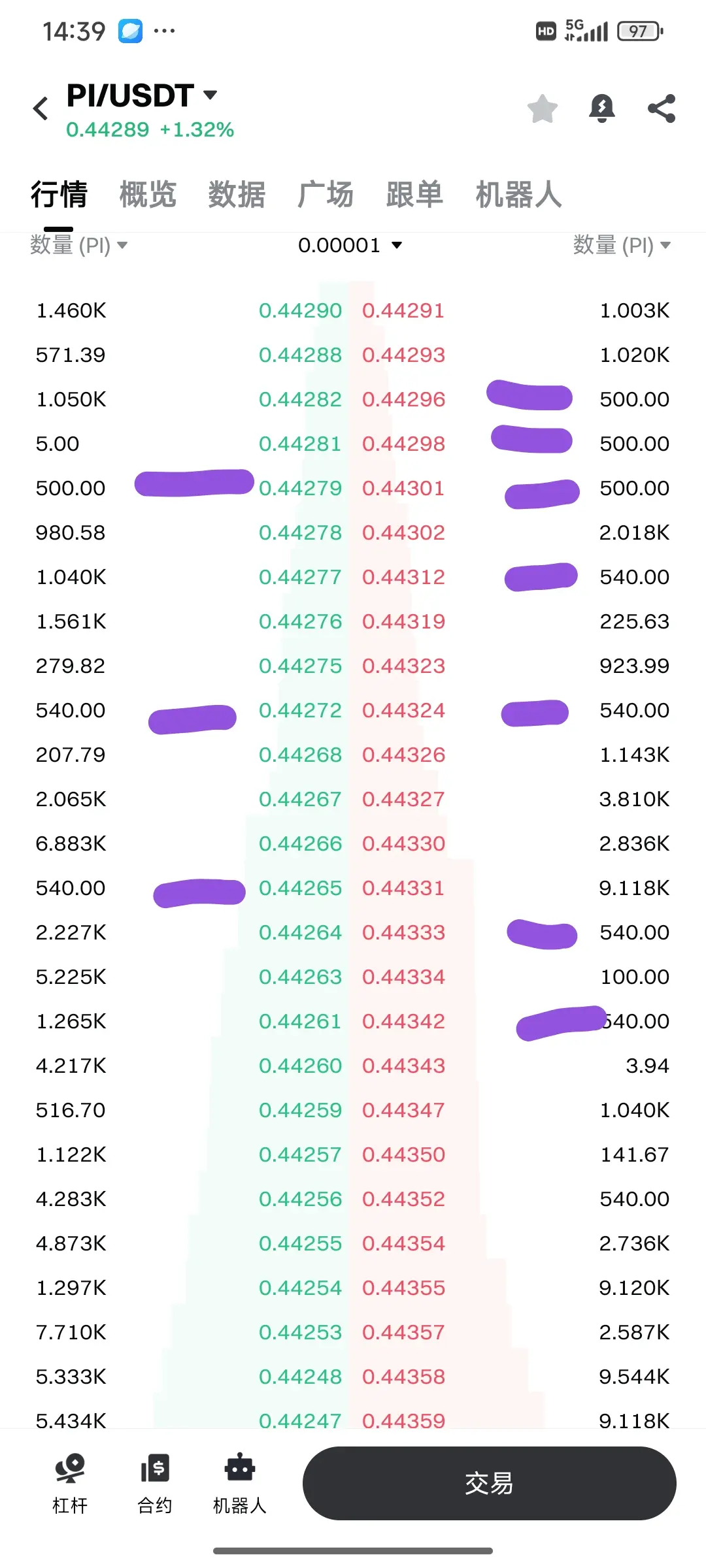Viewport: 706px width, 1568px height.
Task: Tap the home gesture bar at bottom
Action: tap(353, 1550)
